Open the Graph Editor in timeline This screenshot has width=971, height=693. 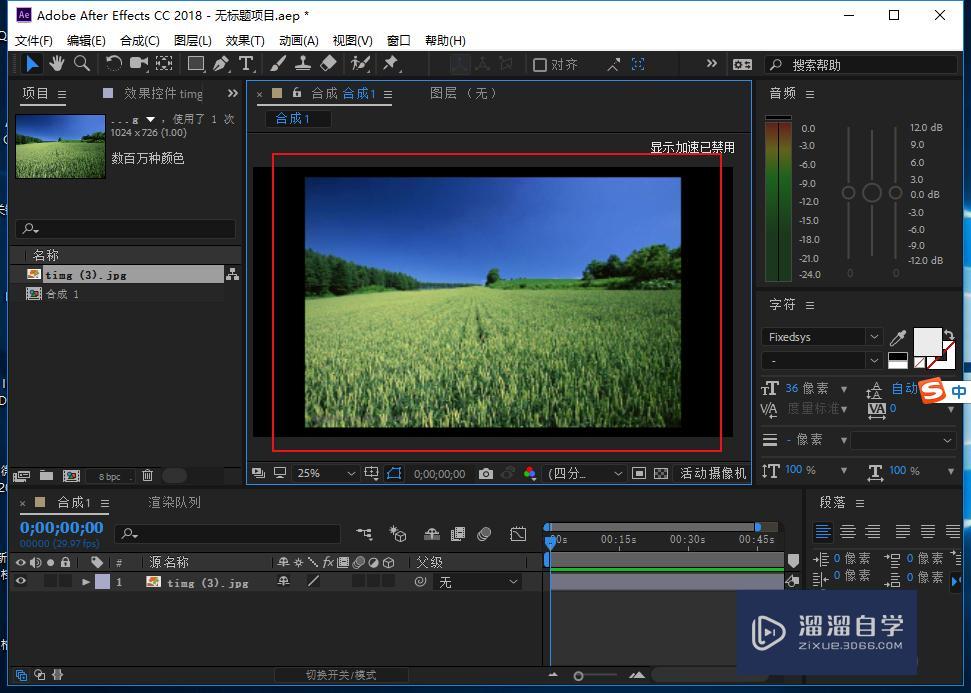pyautogui.click(x=518, y=534)
